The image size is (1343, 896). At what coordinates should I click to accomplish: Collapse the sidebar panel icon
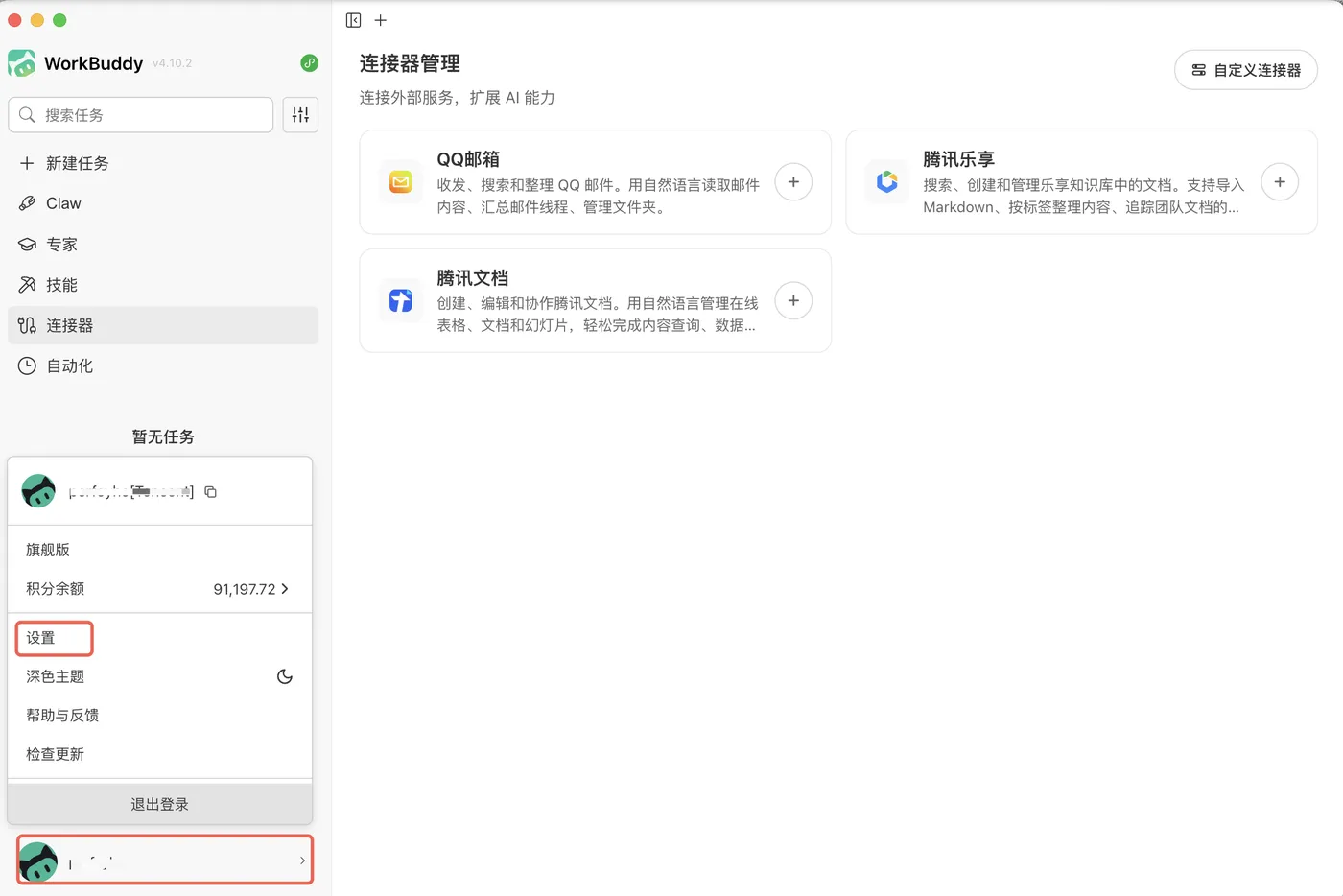point(353,20)
